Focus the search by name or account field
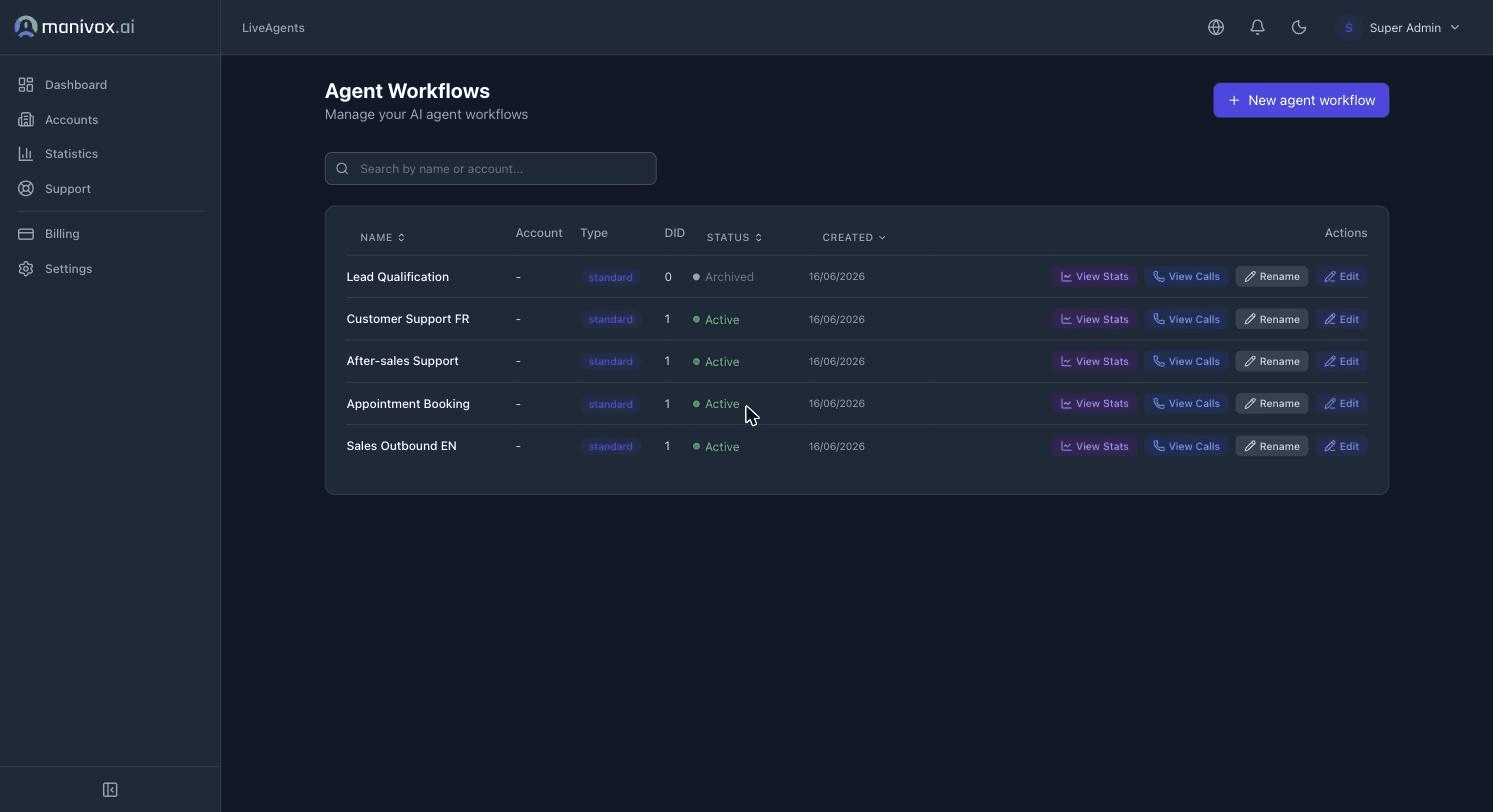 490,169
